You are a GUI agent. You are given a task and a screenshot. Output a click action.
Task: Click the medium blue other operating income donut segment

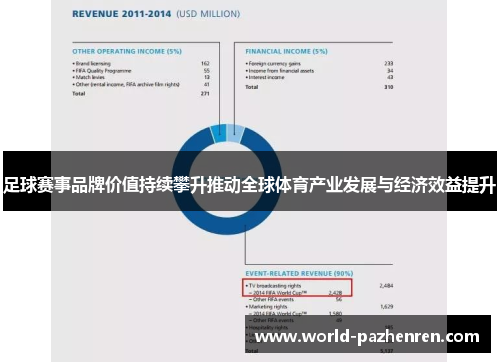point(219,134)
